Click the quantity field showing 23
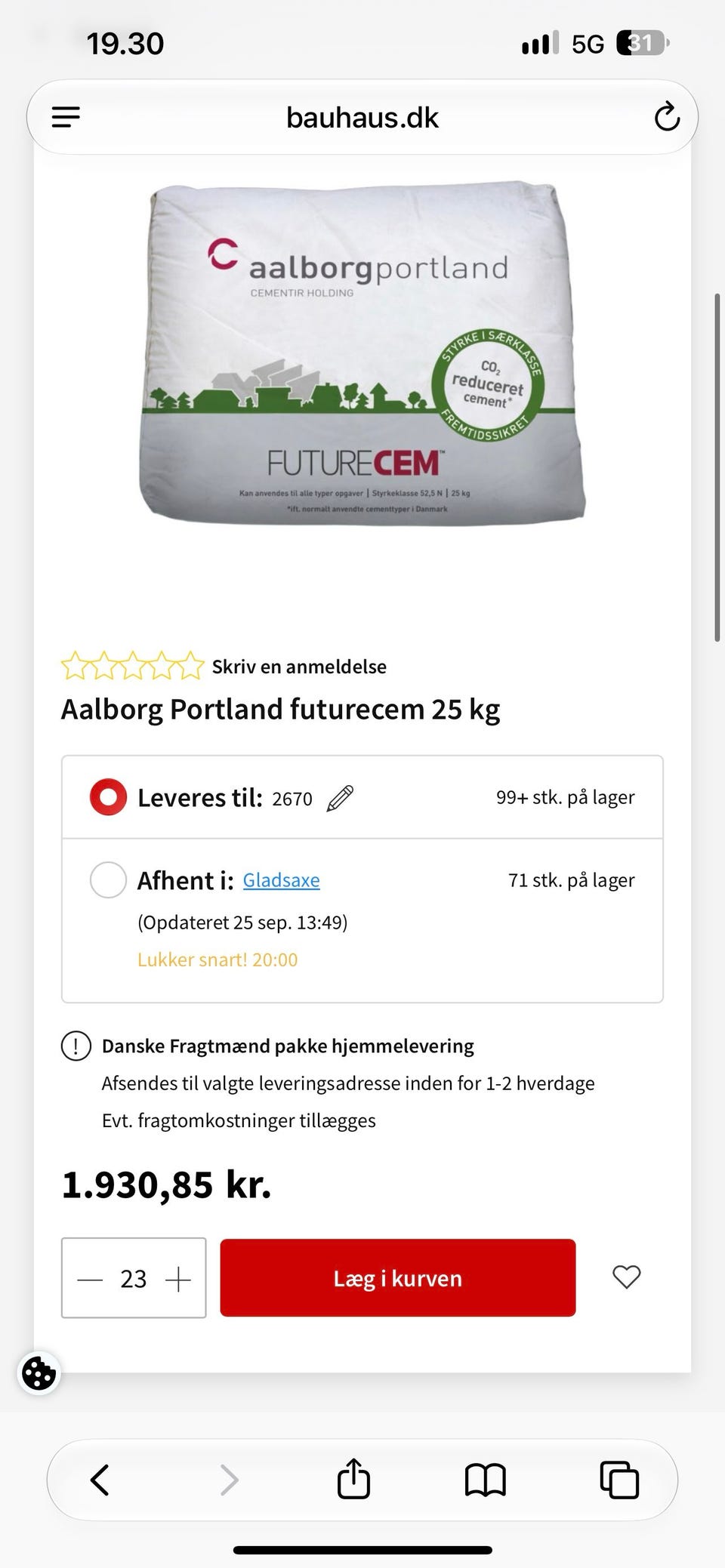 (134, 1279)
